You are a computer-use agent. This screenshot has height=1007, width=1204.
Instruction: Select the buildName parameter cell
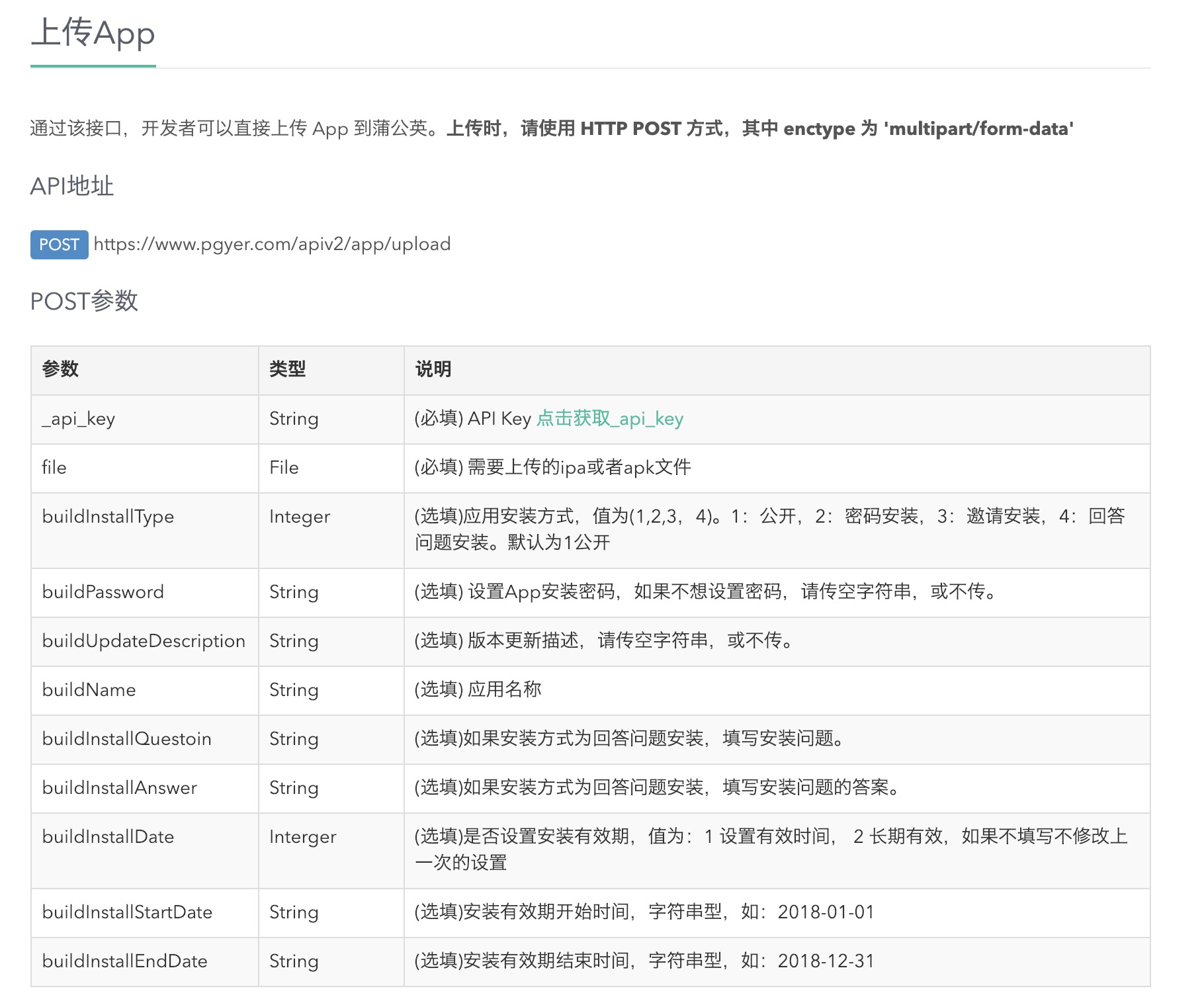[145, 691]
